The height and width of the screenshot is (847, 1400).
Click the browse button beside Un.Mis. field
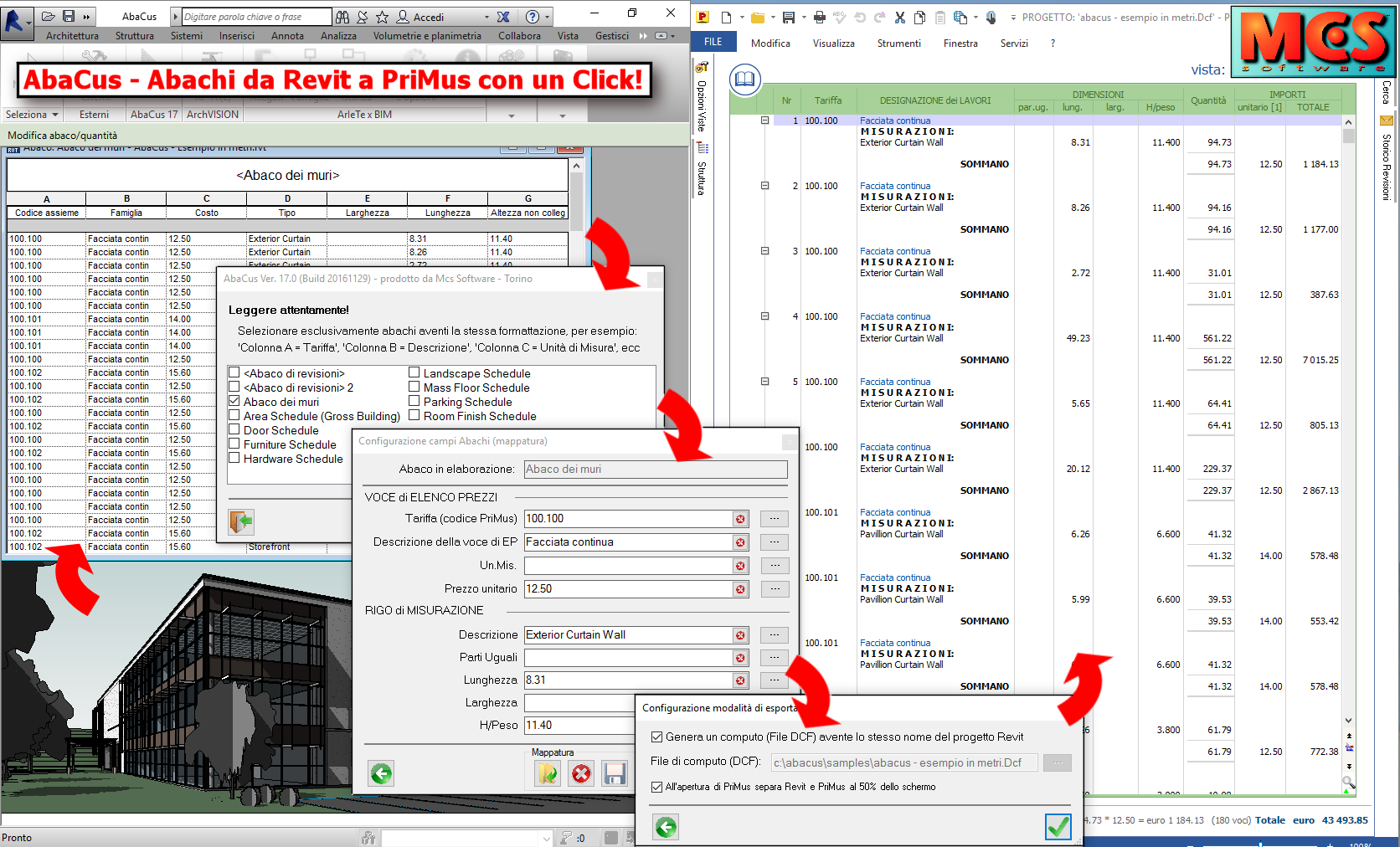point(775,566)
